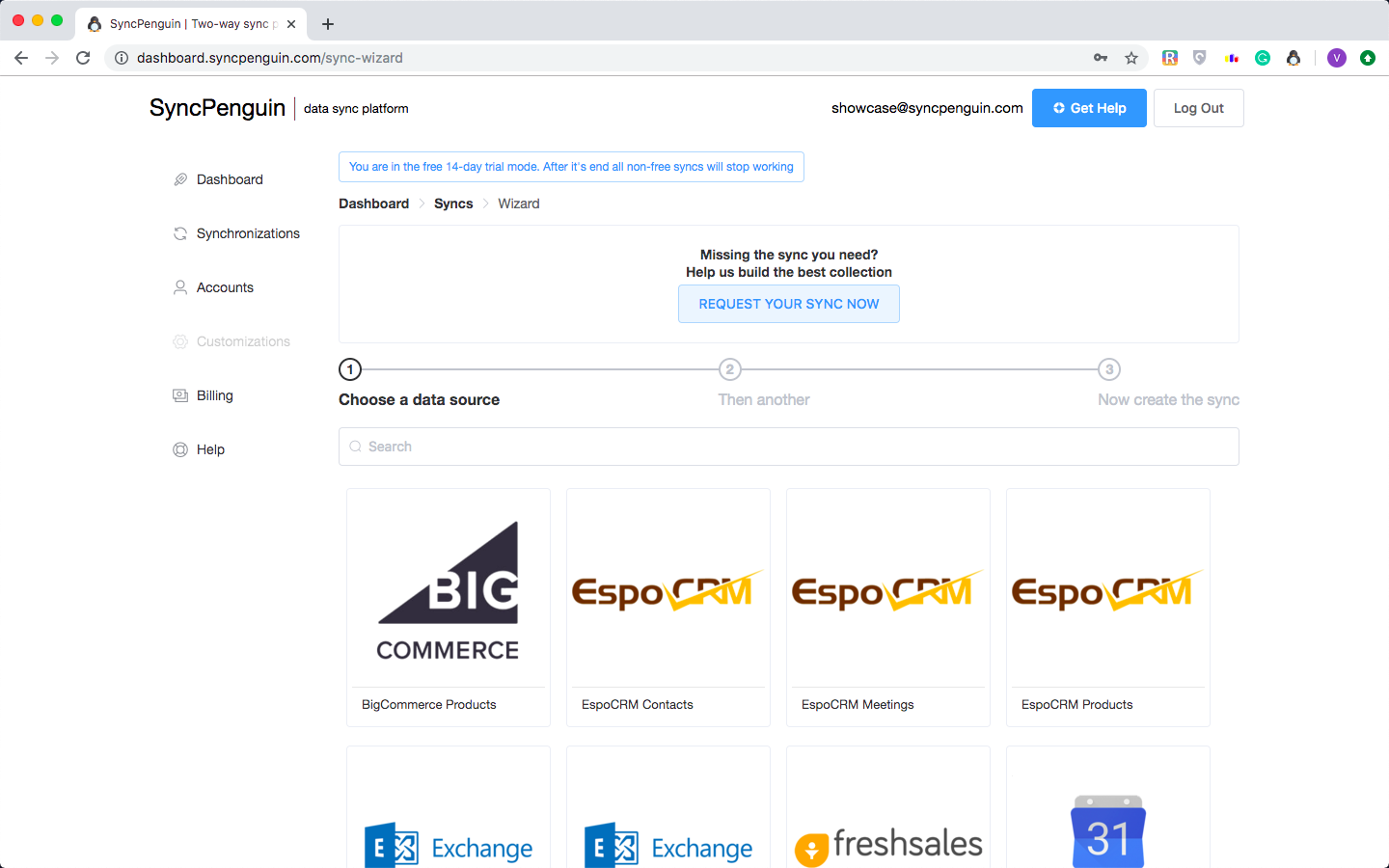1389x868 pixels.
Task: Open Synchronizations in sidebar menu
Action: [248, 233]
